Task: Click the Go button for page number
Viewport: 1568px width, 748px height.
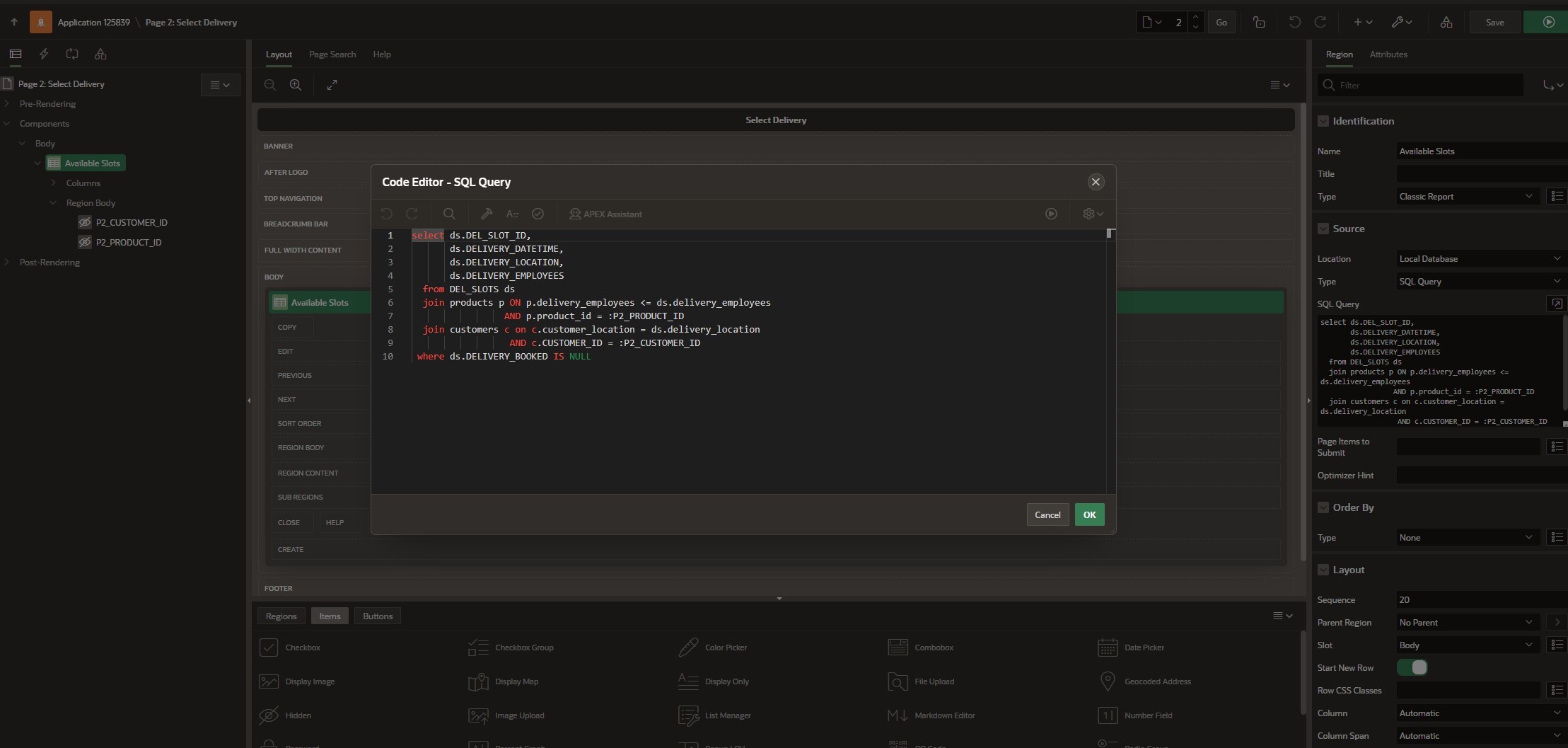Action: (x=1221, y=22)
